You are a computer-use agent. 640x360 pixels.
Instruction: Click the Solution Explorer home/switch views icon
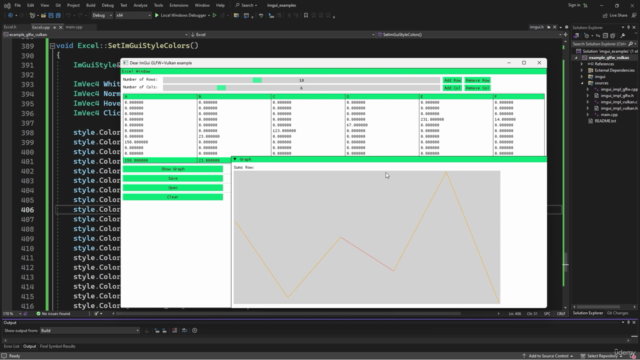(576, 36)
